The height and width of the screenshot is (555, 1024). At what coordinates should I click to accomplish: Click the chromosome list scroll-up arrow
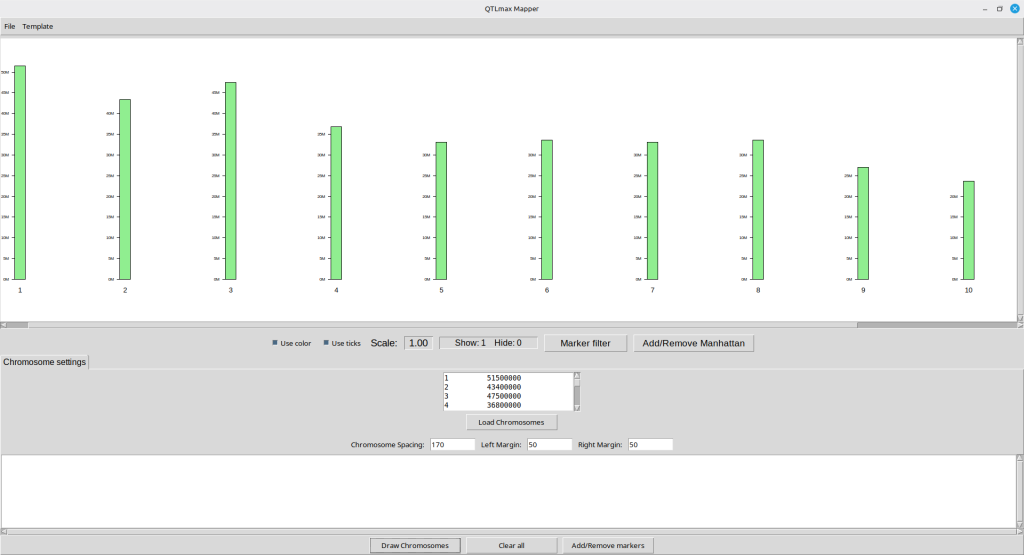tap(577, 377)
